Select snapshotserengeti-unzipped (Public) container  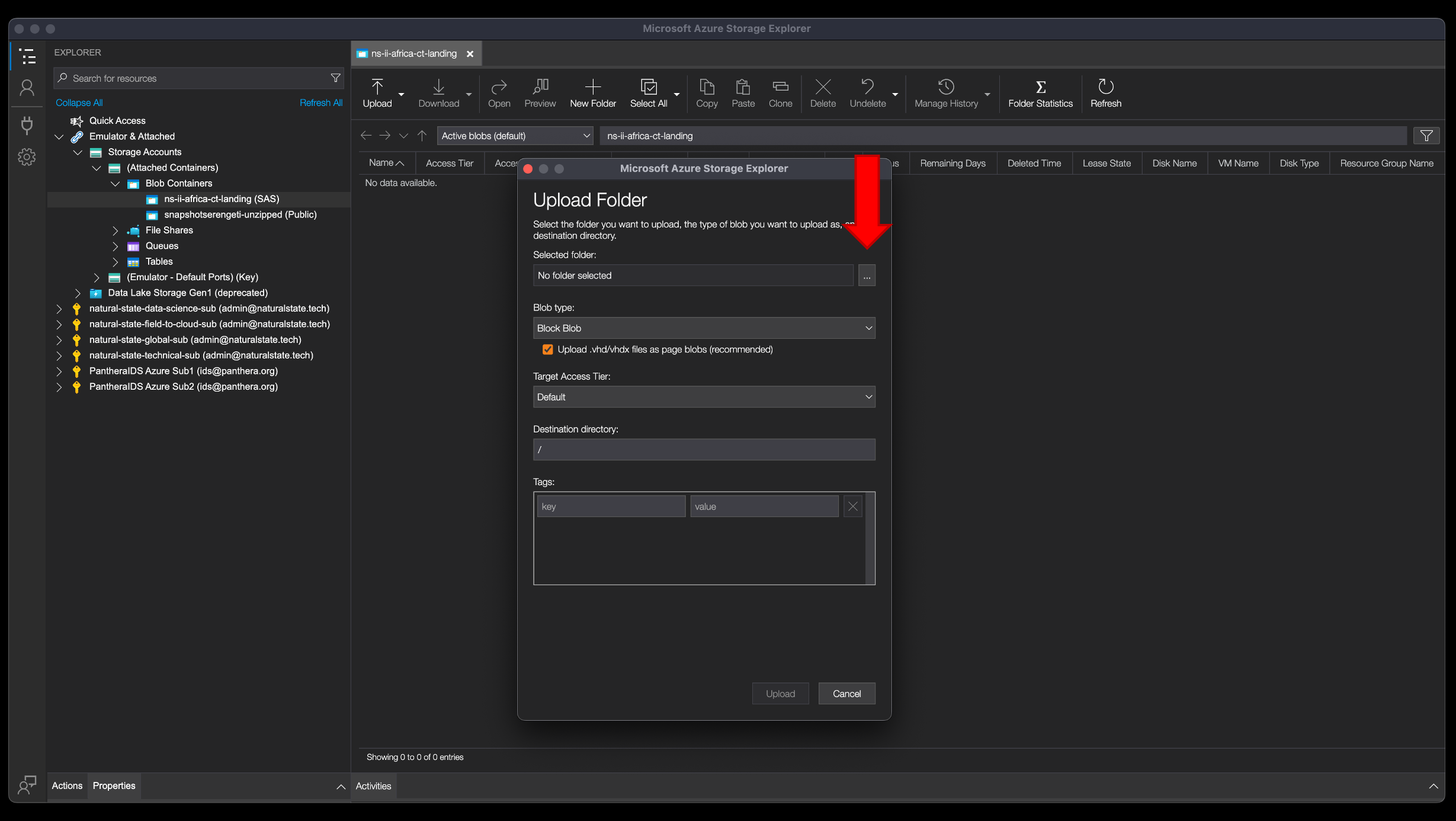(x=240, y=214)
